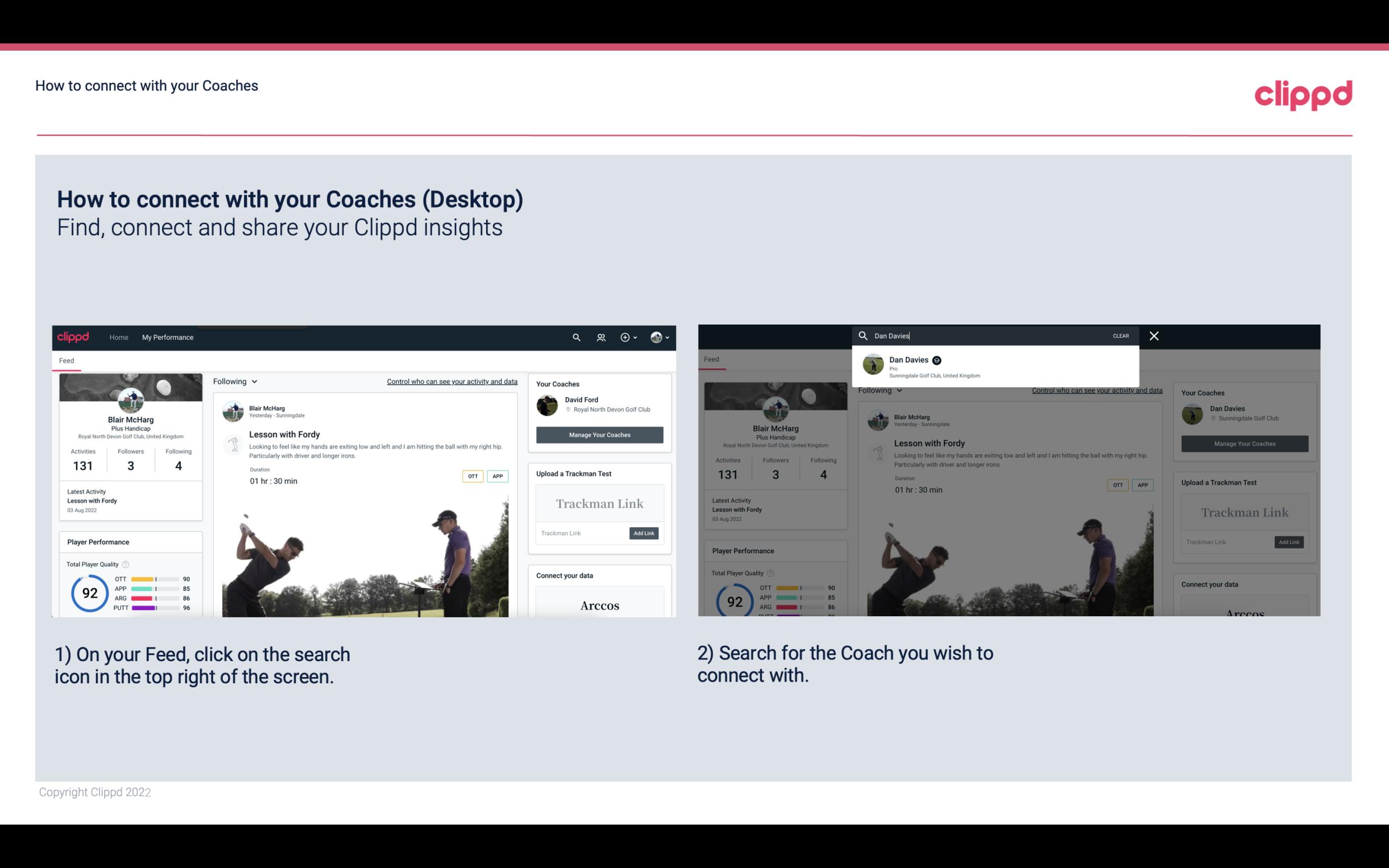Click Manage Your Coaches button
The image size is (1389, 868).
click(x=598, y=434)
